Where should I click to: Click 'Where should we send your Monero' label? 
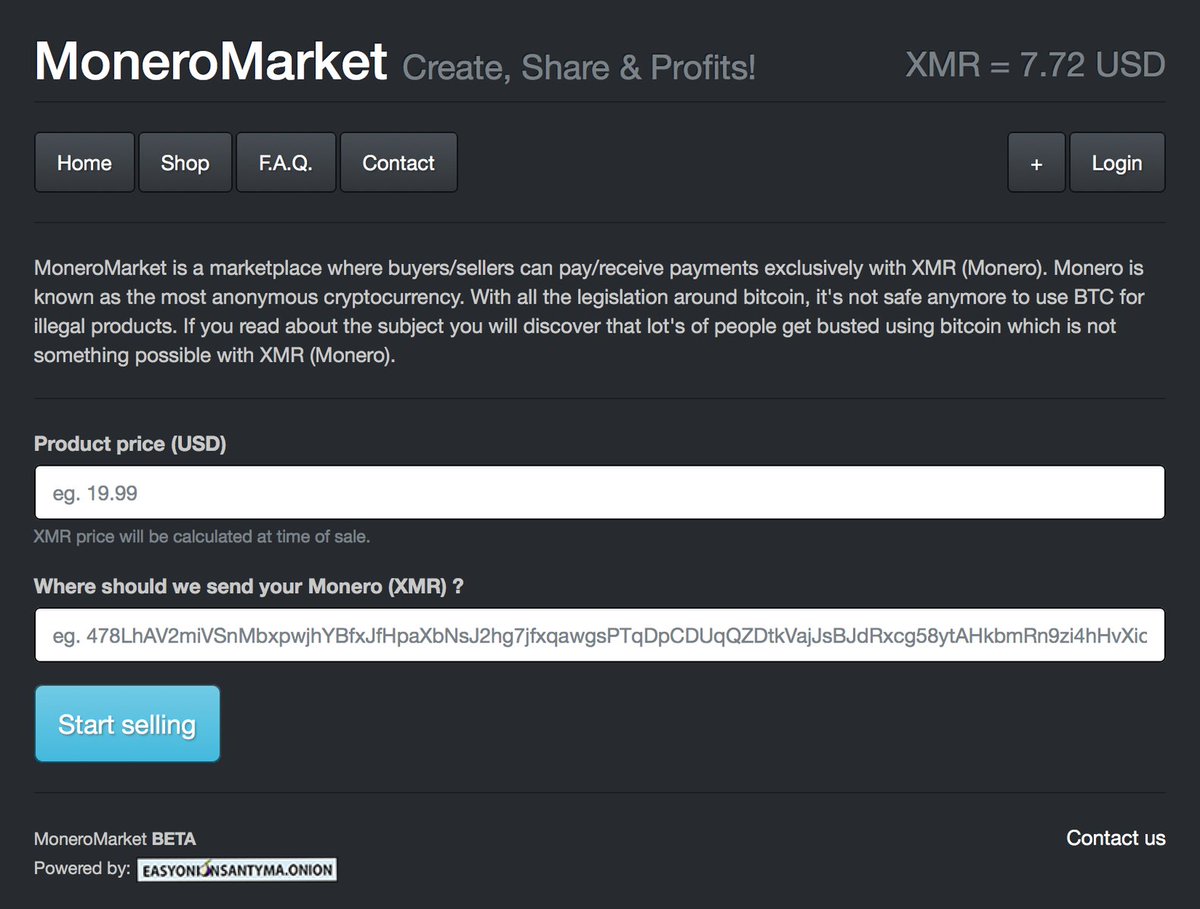coord(249,587)
